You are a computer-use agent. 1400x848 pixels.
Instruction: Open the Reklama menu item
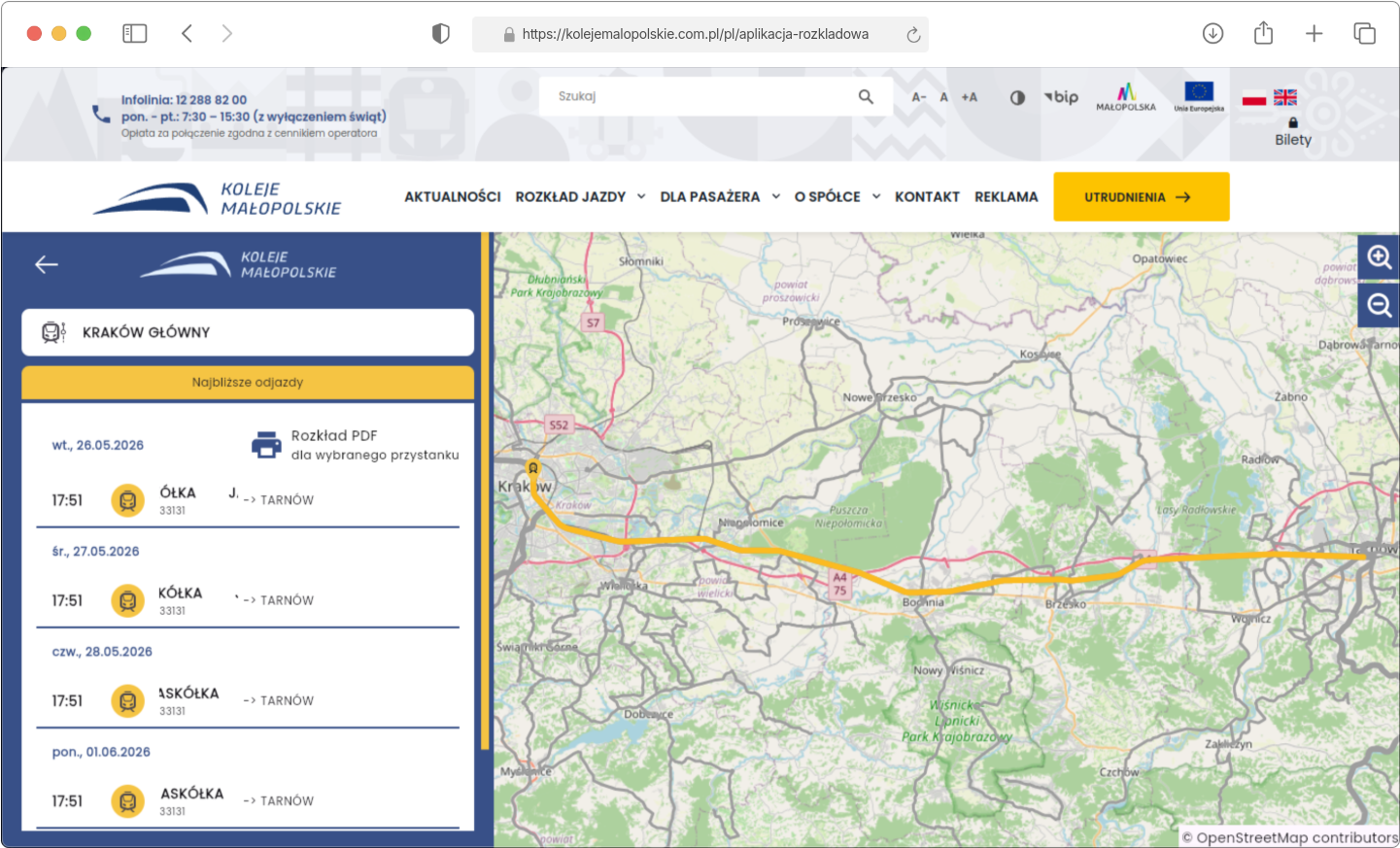1007,197
